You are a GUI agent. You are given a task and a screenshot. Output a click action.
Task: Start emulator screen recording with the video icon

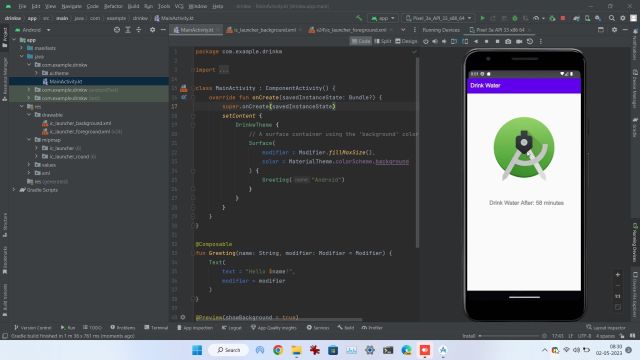(x=519, y=41)
